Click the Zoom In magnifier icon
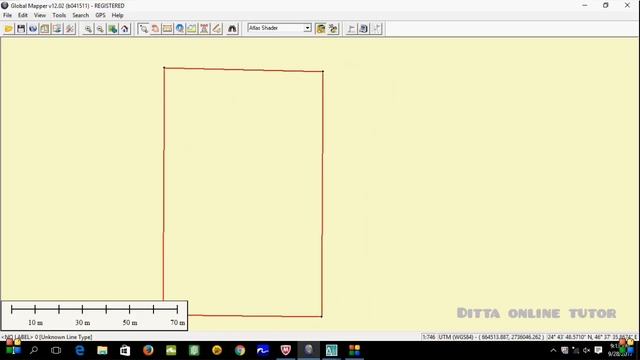The height and width of the screenshot is (360, 640). click(x=88, y=29)
